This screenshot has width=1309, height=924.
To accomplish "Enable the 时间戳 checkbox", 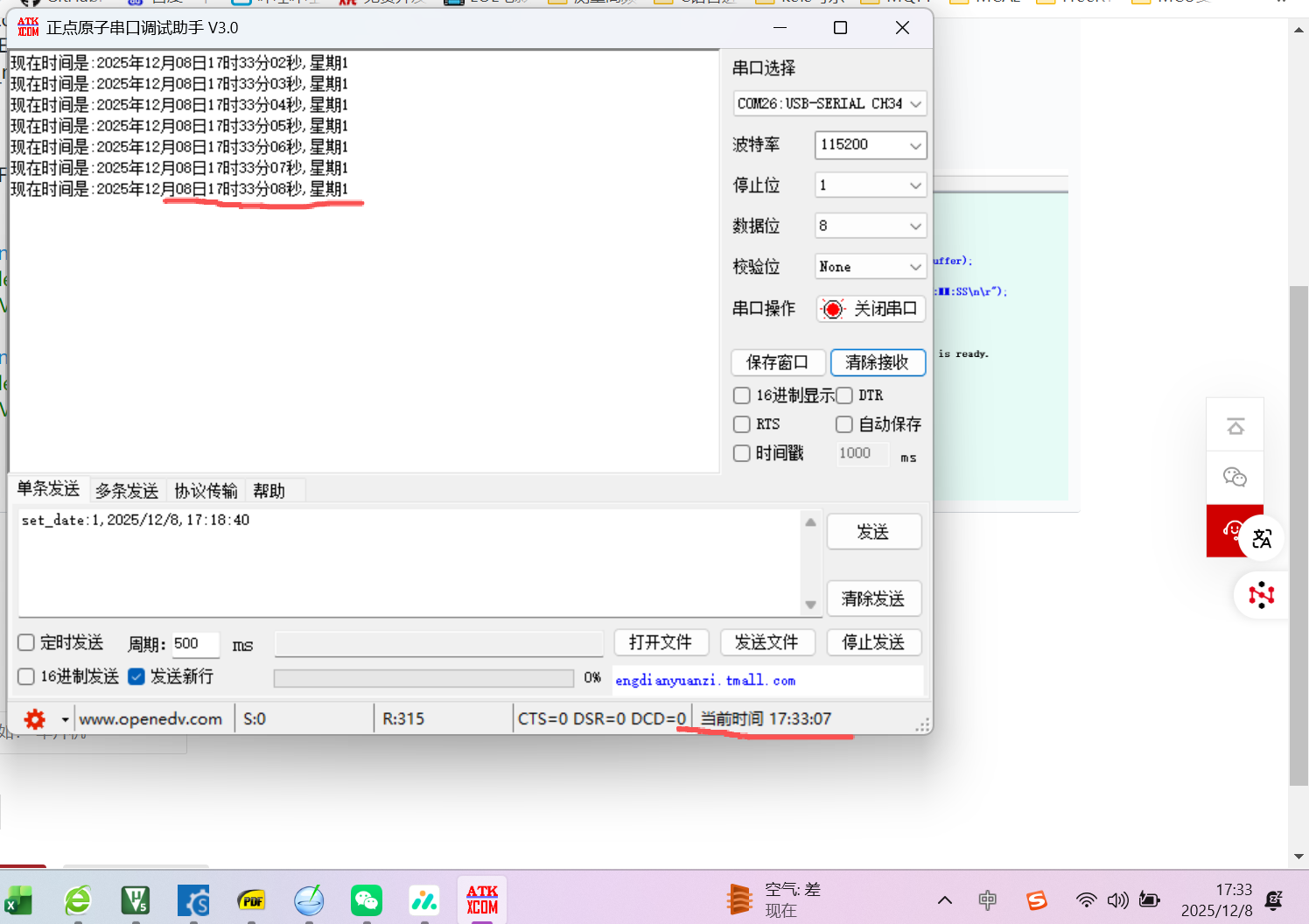I will (742, 453).
